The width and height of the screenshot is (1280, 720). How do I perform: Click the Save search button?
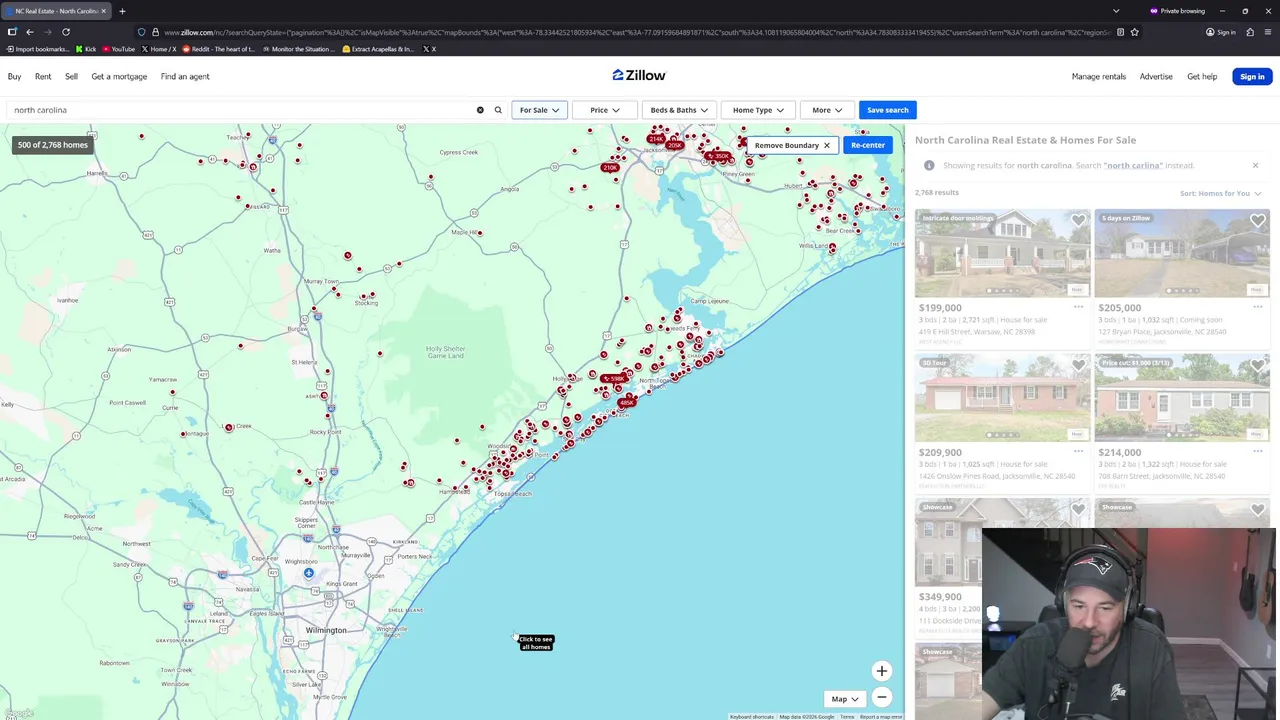(x=888, y=110)
